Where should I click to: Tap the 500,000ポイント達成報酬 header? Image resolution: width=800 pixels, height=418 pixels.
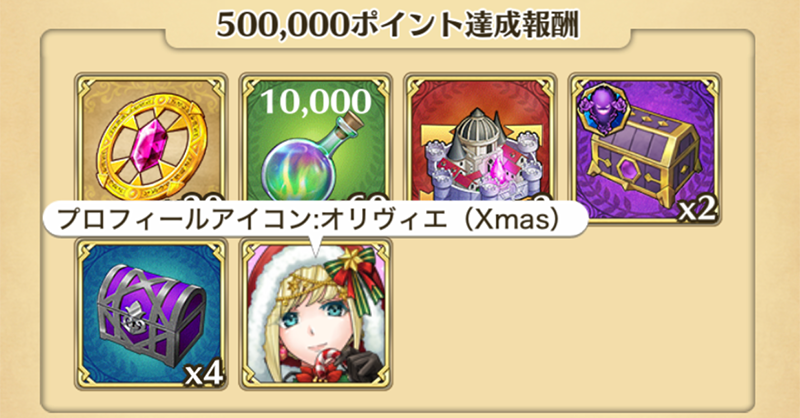click(397, 25)
